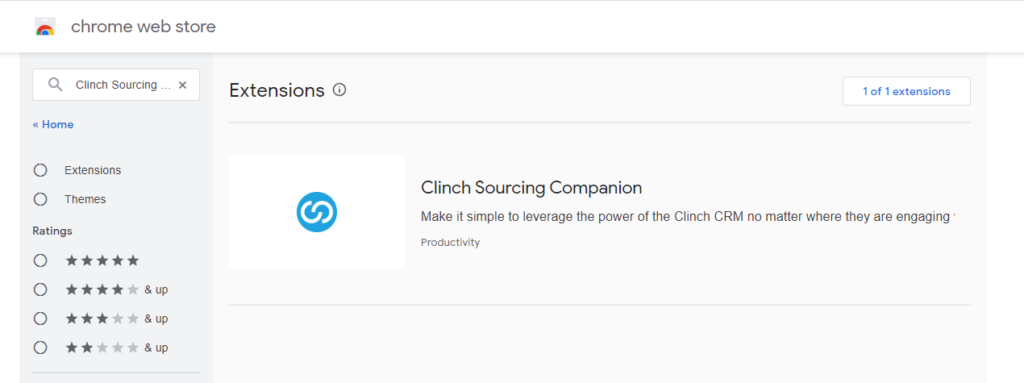Click the chrome web store header text
The image size is (1024, 383).
143,27
